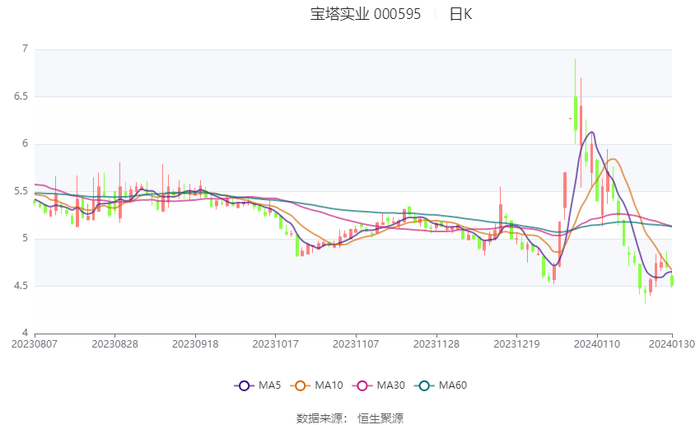700x425 pixels.
Task: Toggle the MA30 legend series
Action: coord(379,385)
